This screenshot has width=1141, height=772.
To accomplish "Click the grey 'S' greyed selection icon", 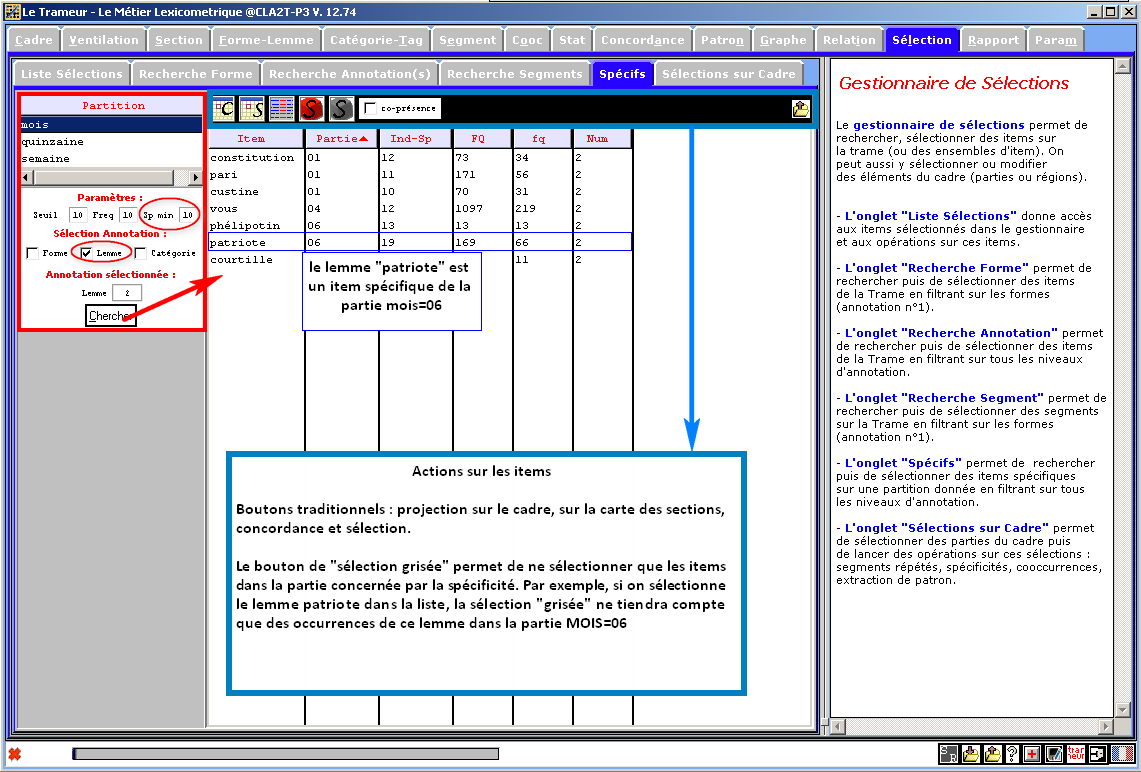I will pyautogui.click(x=341, y=109).
